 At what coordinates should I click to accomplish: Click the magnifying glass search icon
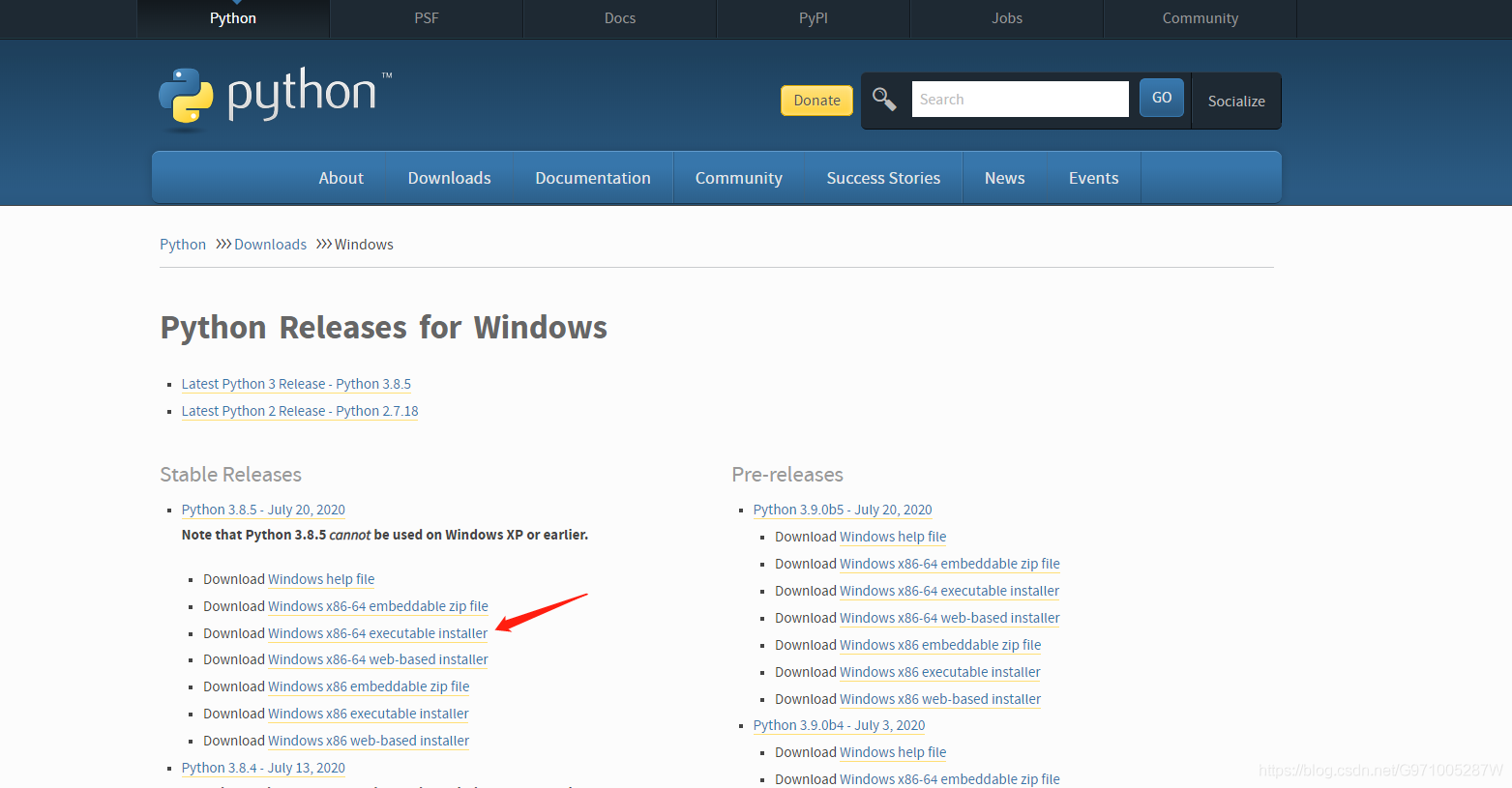click(x=884, y=99)
